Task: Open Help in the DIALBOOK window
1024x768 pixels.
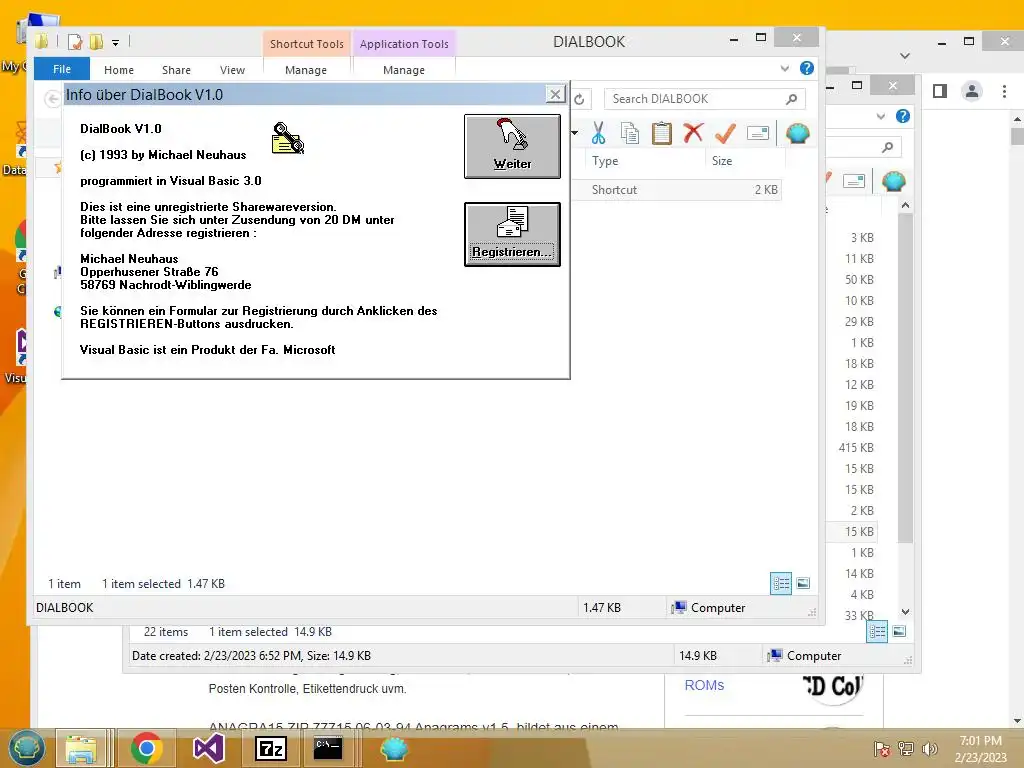Action: (807, 68)
